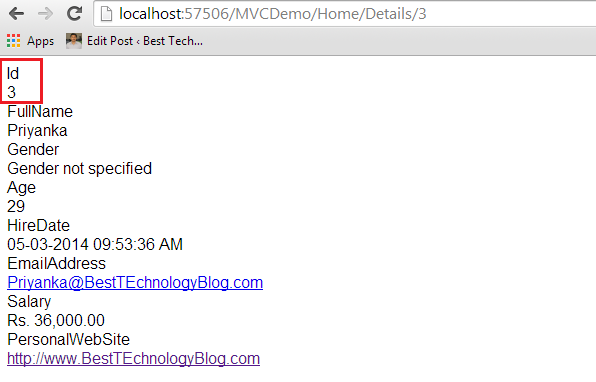596x382 pixels.
Task: Click the Age value 29
Action: click(16, 206)
